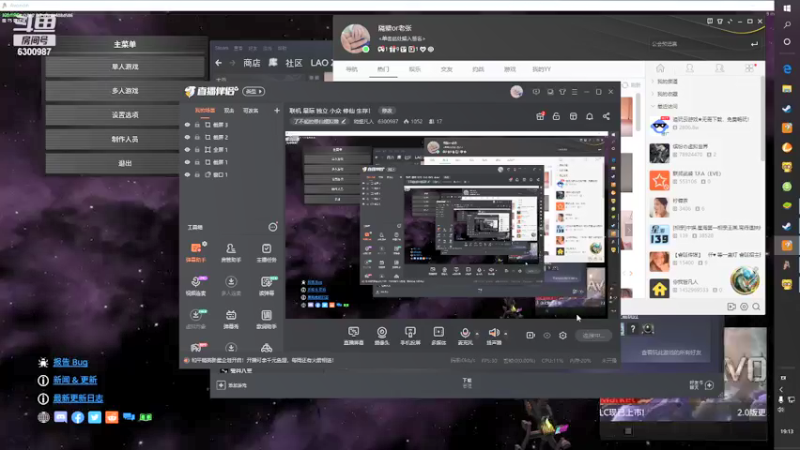Screen dimensions: 800x450
Task: Open 设置选项 in the game main menu
Action: pyautogui.click(x=125, y=115)
